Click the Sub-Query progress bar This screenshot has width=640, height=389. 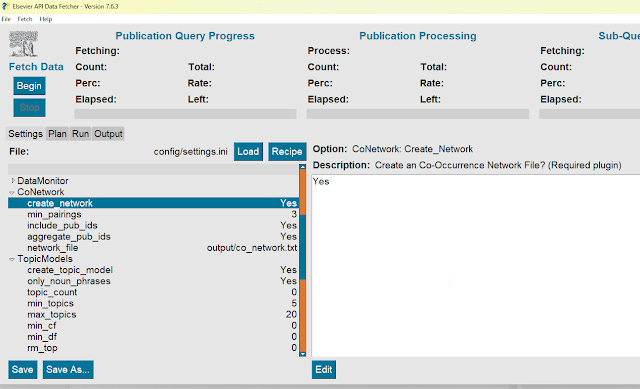[x=589, y=114]
